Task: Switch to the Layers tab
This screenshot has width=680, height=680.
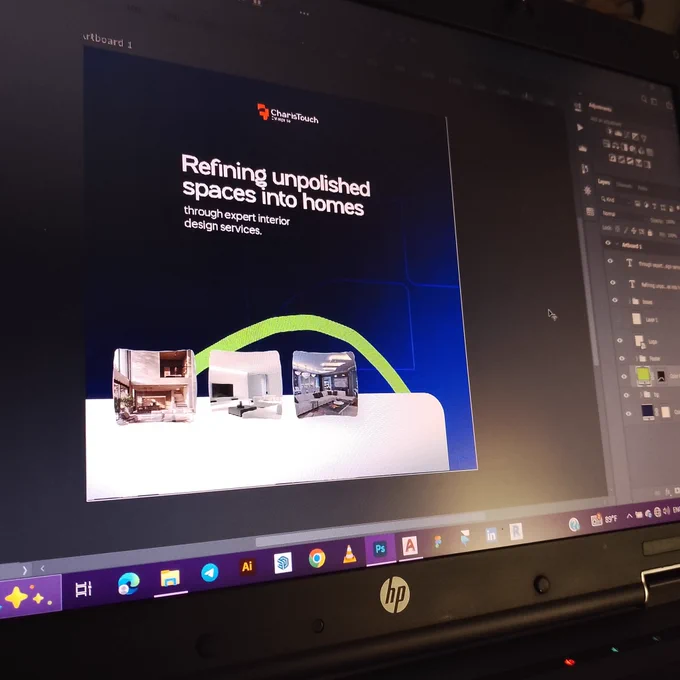Action: 604,182
